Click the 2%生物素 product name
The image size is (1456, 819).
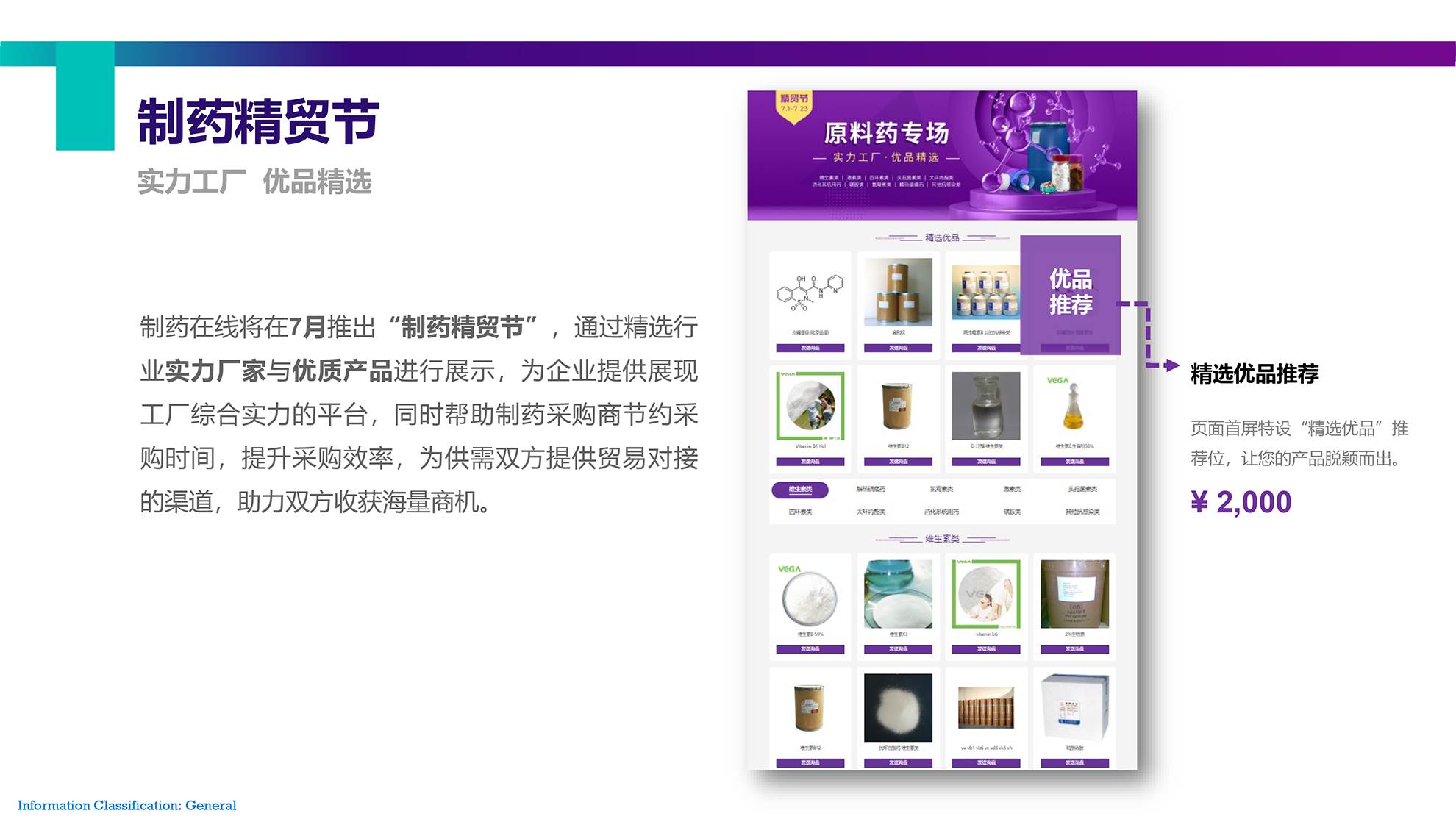[x=1074, y=634]
